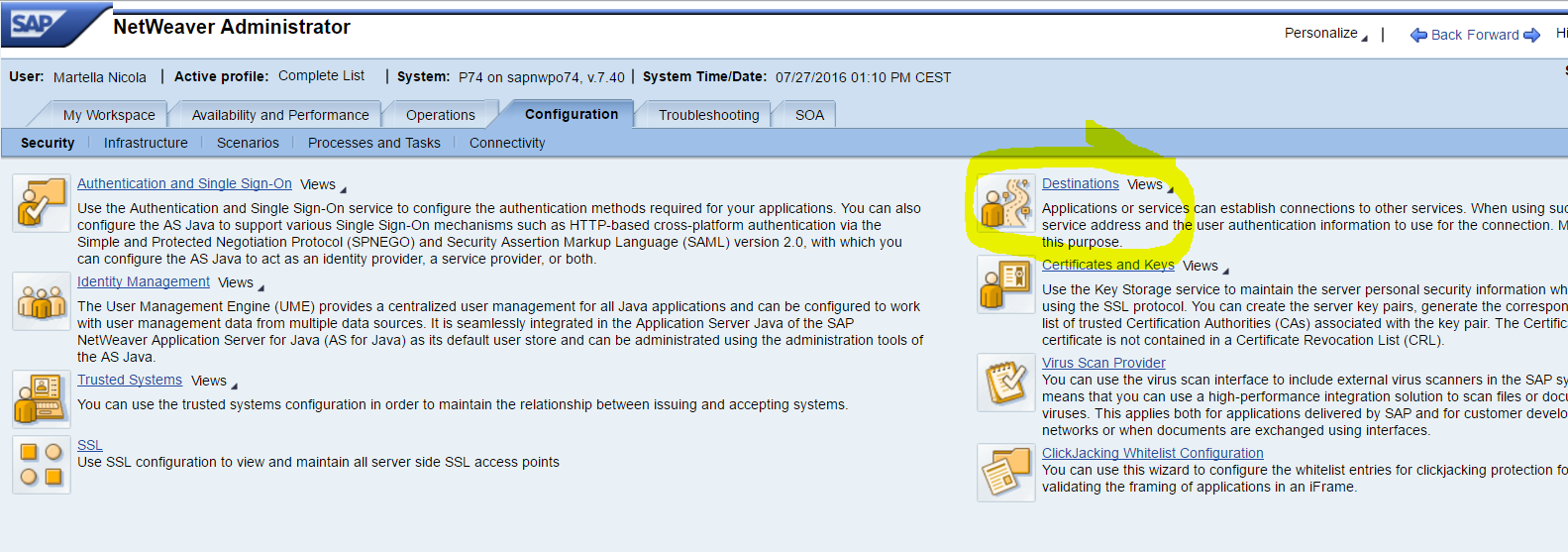Open Identity Management link
Screen dimensions: 1568x552
(144, 281)
